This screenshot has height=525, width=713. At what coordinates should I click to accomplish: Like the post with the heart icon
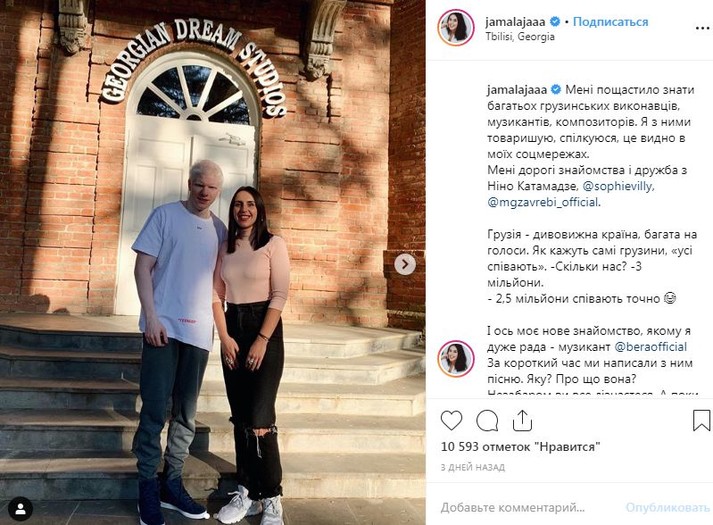point(451,420)
